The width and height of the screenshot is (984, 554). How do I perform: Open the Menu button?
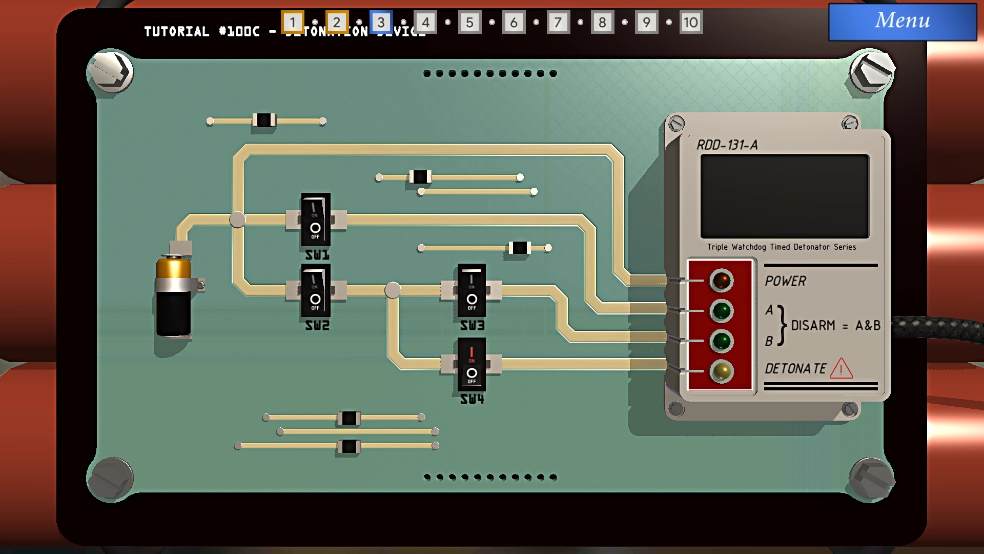[902, 21]
